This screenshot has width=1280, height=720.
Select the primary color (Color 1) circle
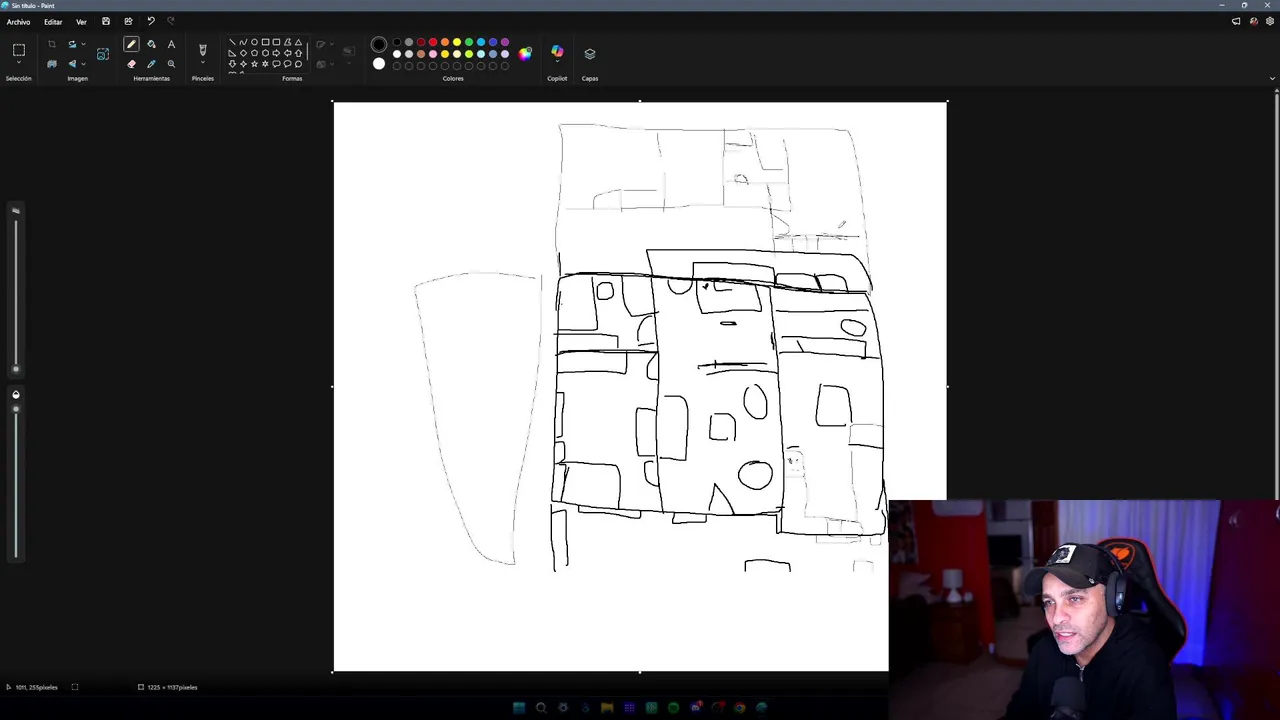tap(379, 44)
